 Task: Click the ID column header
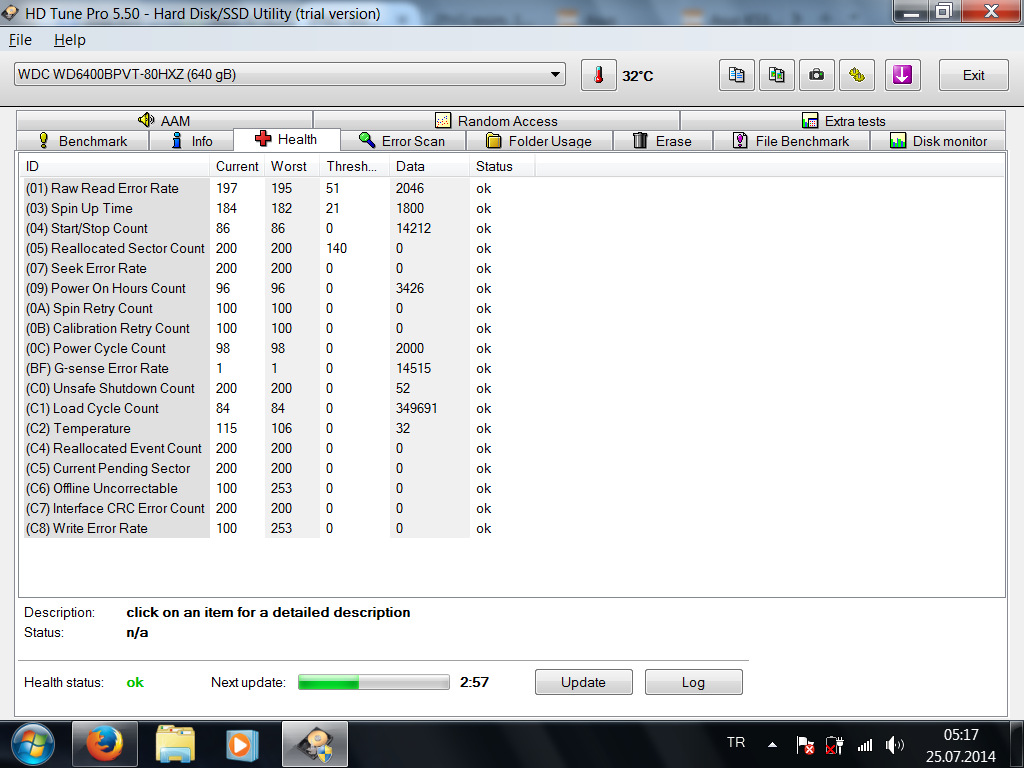coord(114,167)
